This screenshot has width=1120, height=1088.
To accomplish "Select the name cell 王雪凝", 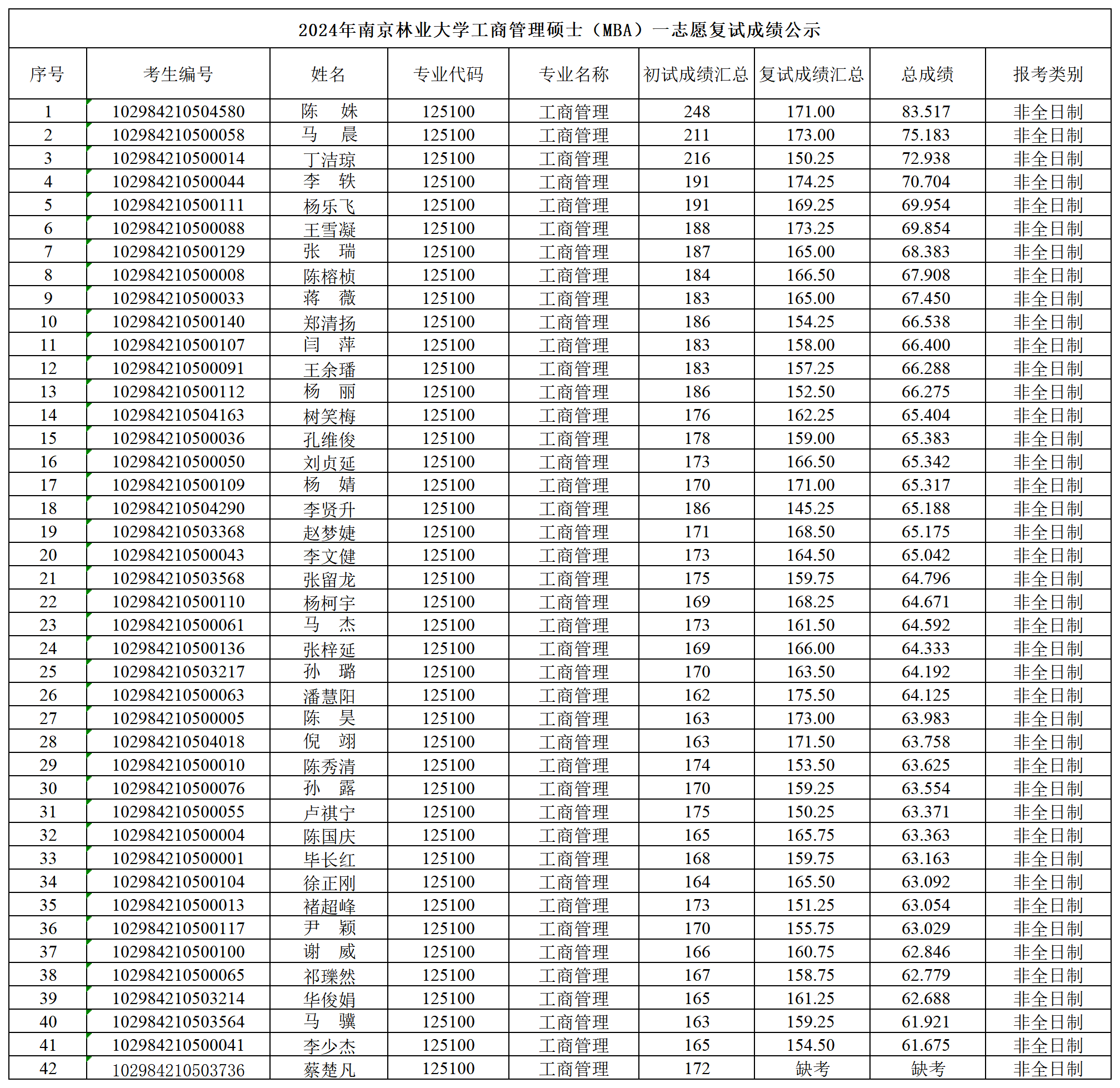I will click(329, 229).
